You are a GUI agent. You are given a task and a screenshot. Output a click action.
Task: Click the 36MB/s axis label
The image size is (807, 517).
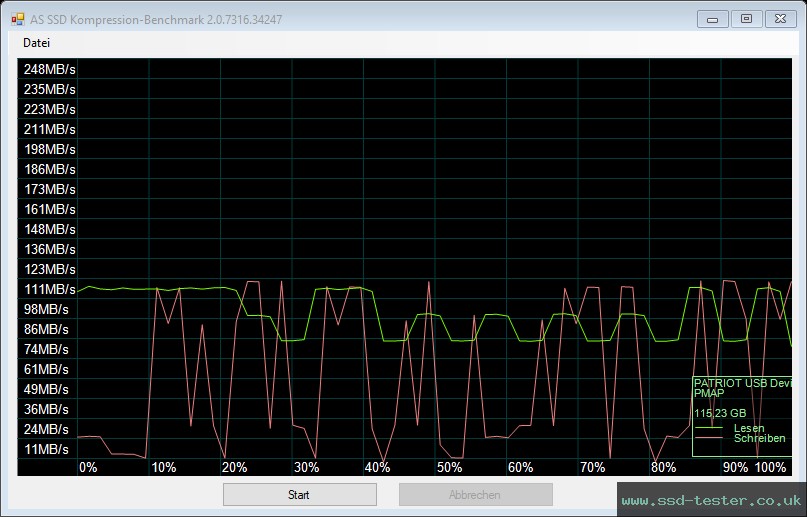[46, 410]
